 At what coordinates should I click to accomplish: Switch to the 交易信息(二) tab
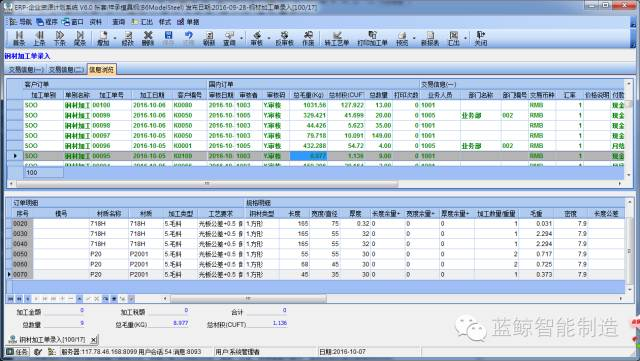(66, 69)
